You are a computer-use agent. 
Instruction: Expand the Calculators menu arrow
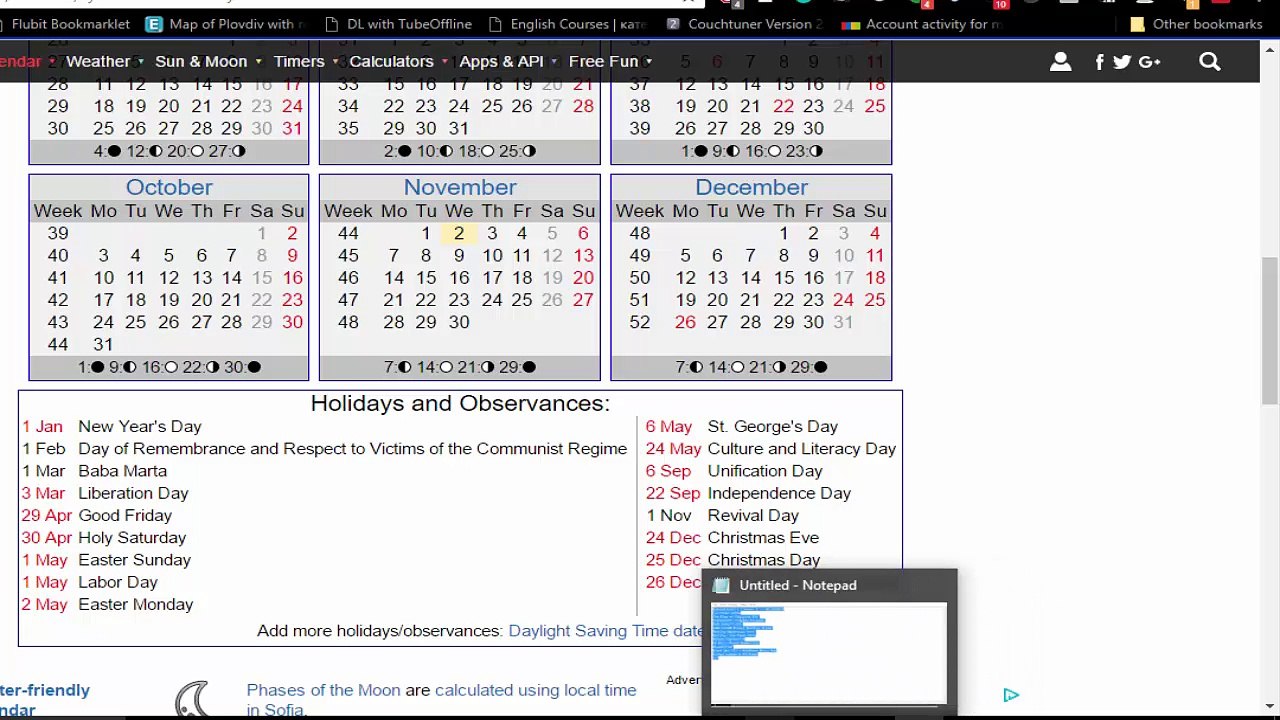(445, 62)
